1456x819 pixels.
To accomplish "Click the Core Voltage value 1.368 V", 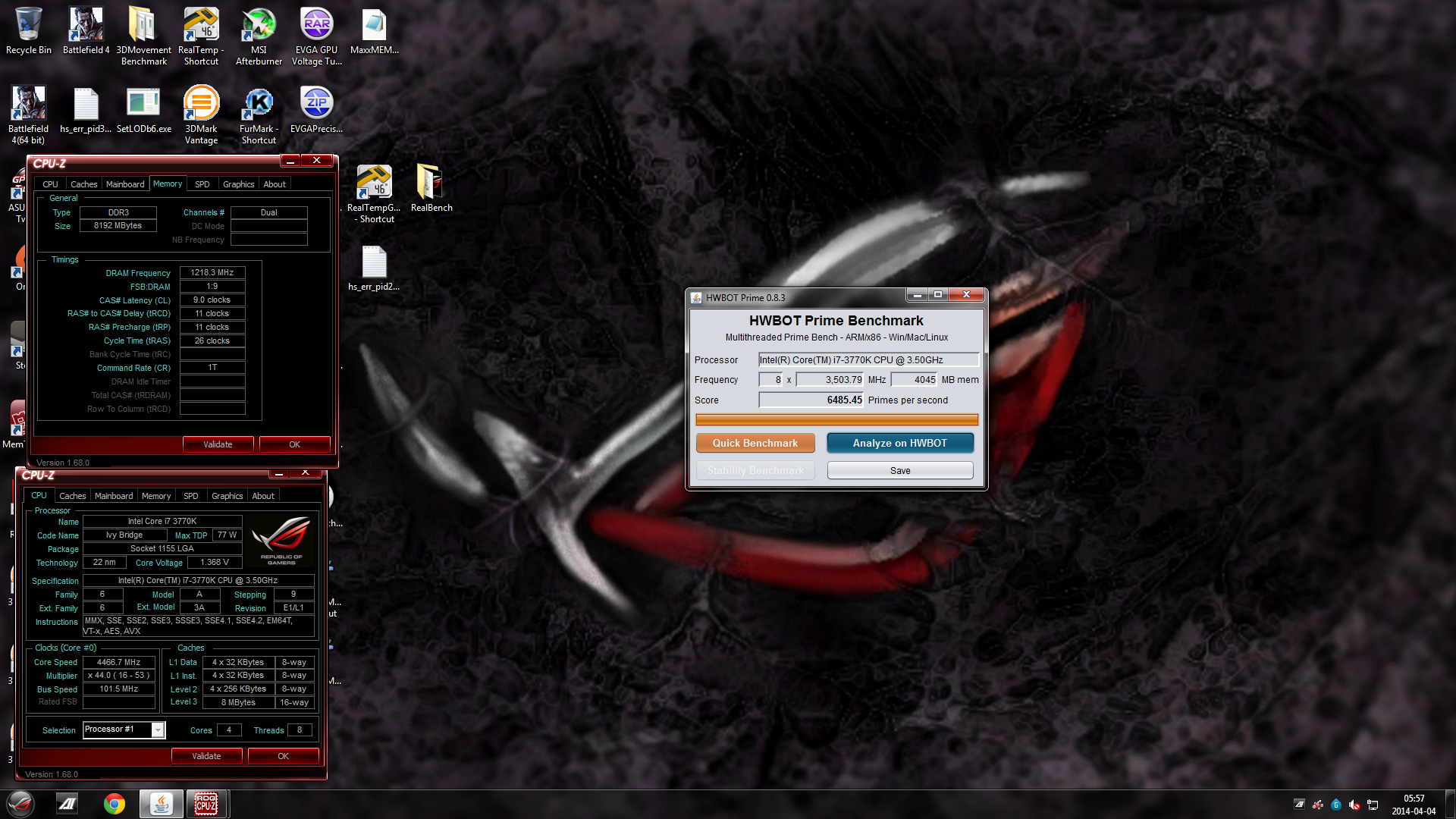I will pos(215,562).
